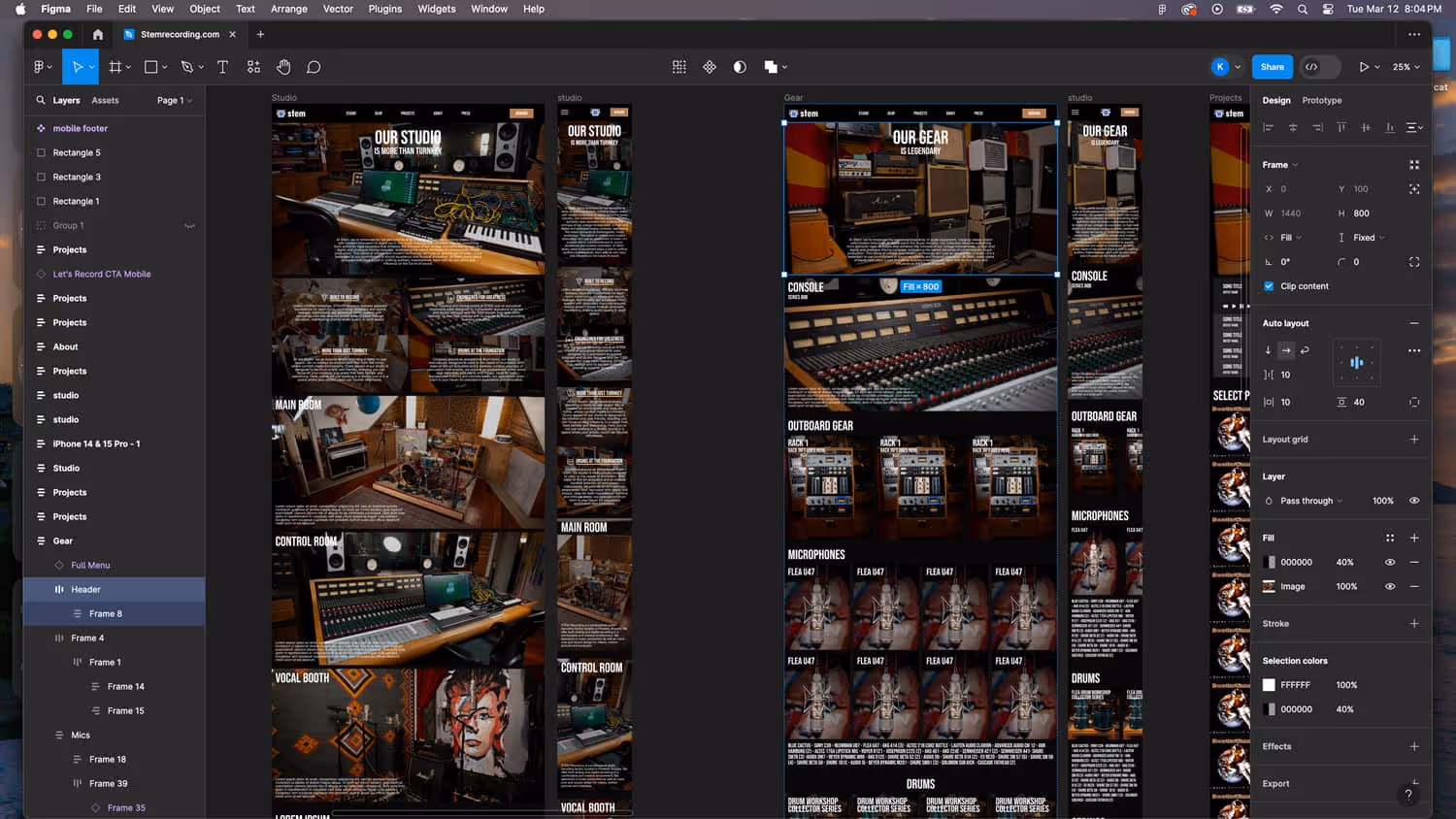Click the FFFFFF selection color swatch
The image size is (1456, 819).
pos(1269,685)
